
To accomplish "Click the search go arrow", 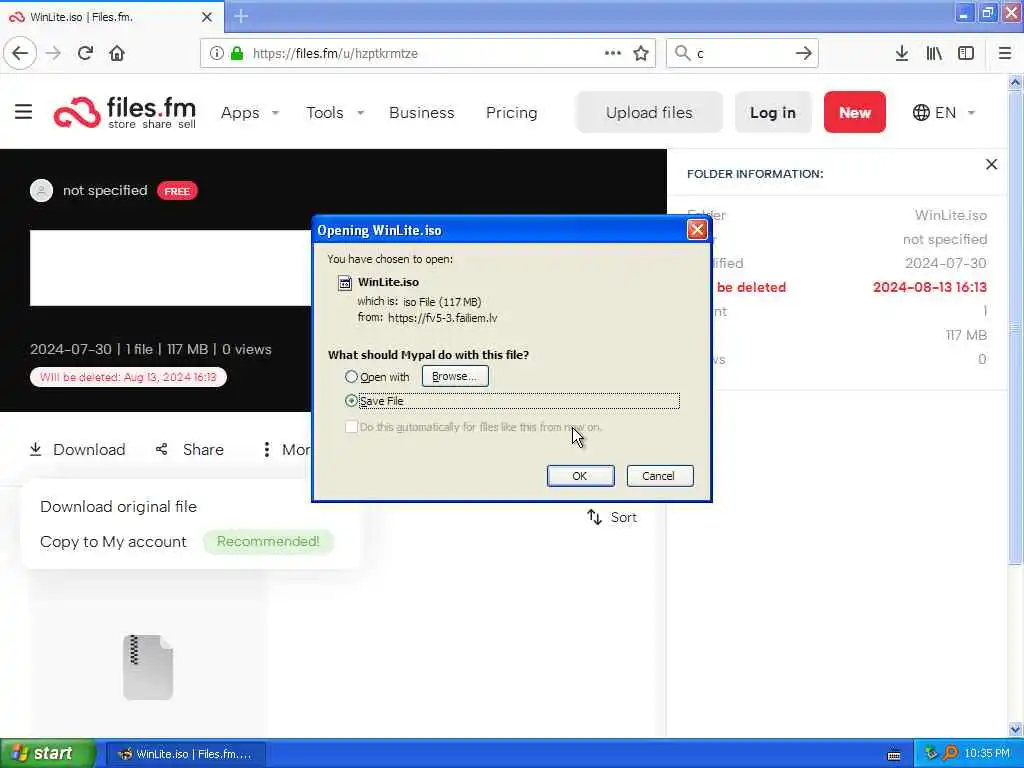I will tap(804, 53).
